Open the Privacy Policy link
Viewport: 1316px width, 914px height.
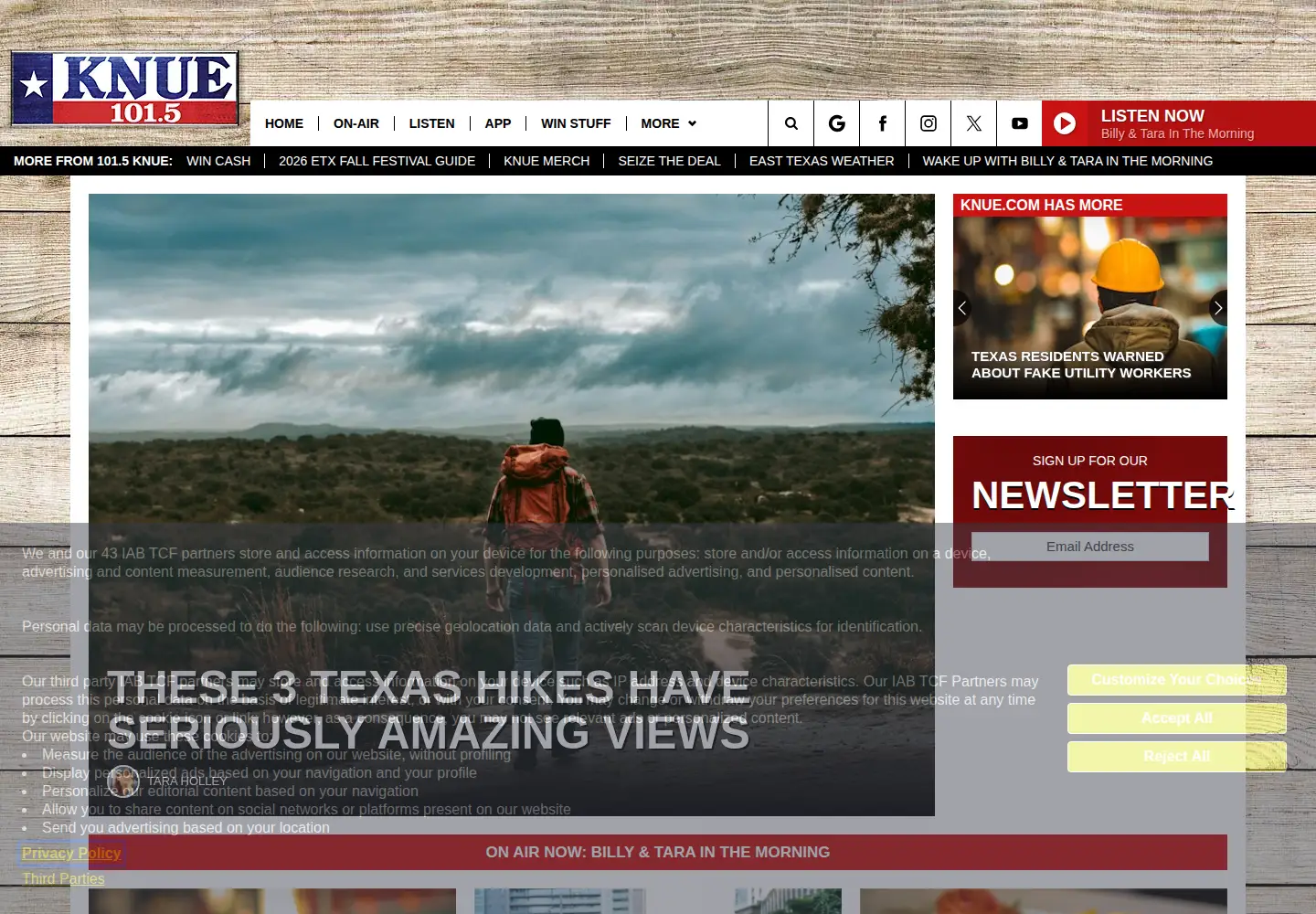71,853
